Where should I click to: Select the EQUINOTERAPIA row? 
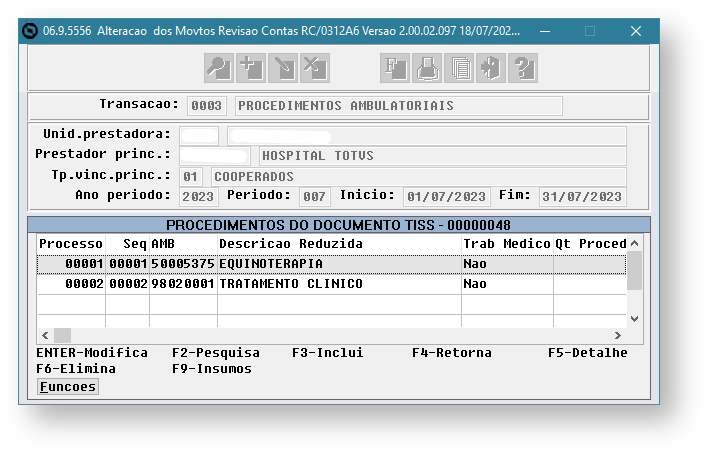click(x=331, y=264)
